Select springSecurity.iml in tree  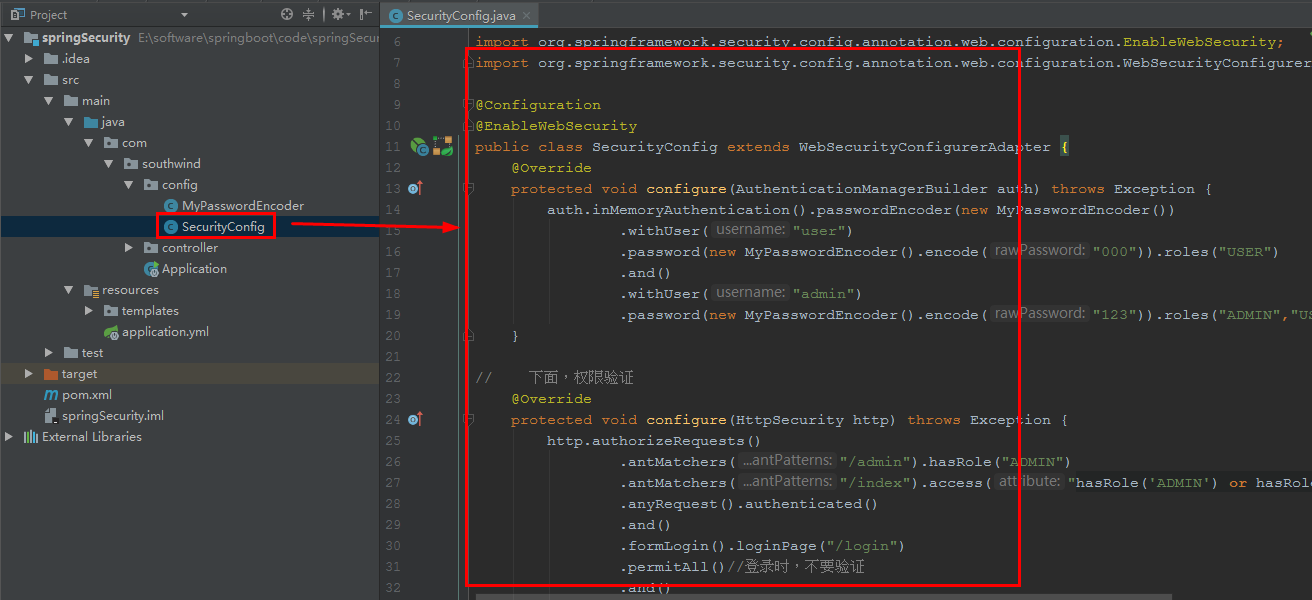coord(113,416)
